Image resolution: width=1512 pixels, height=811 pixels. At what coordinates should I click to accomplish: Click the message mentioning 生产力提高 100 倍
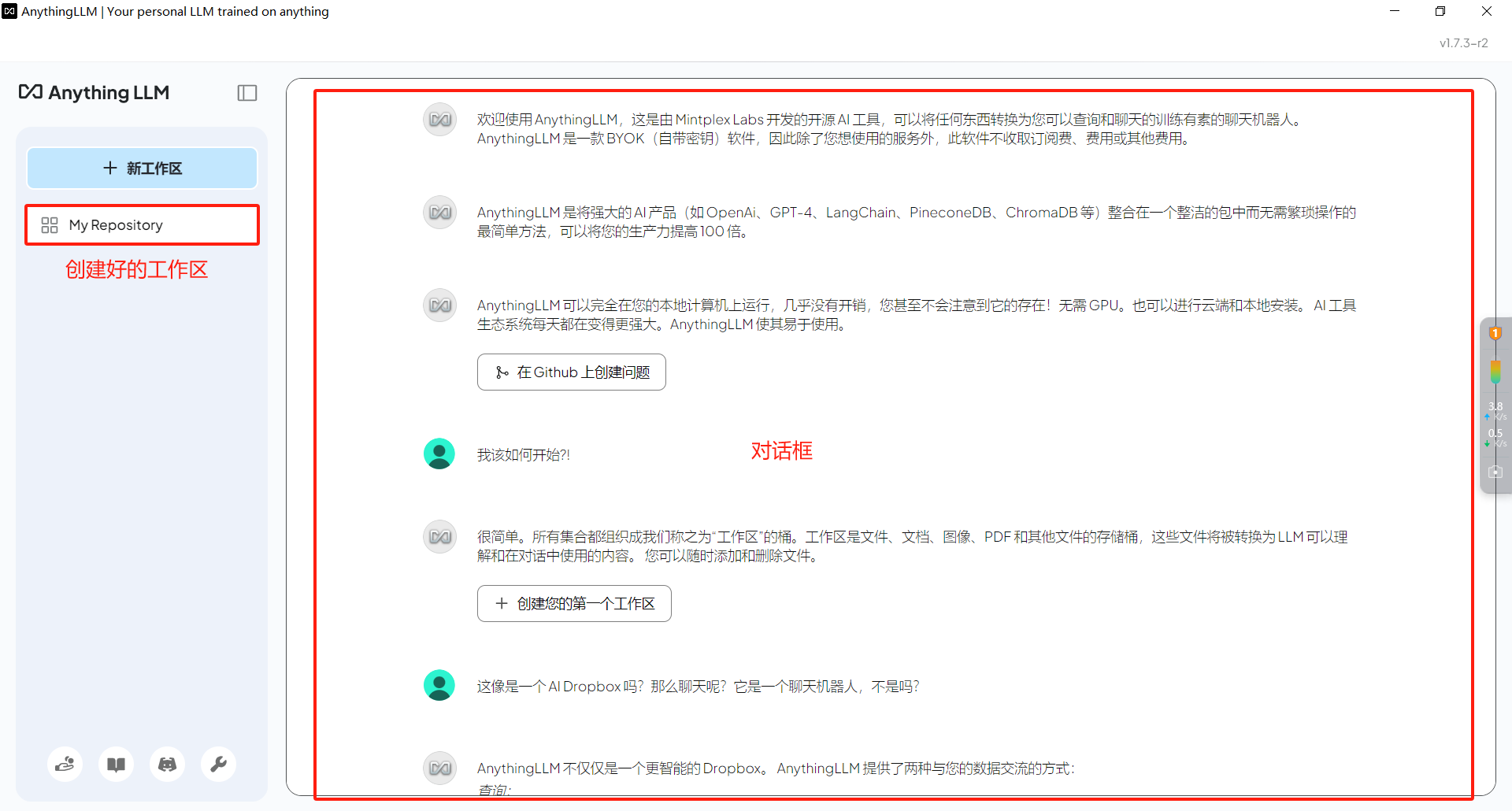click(917, 222)
